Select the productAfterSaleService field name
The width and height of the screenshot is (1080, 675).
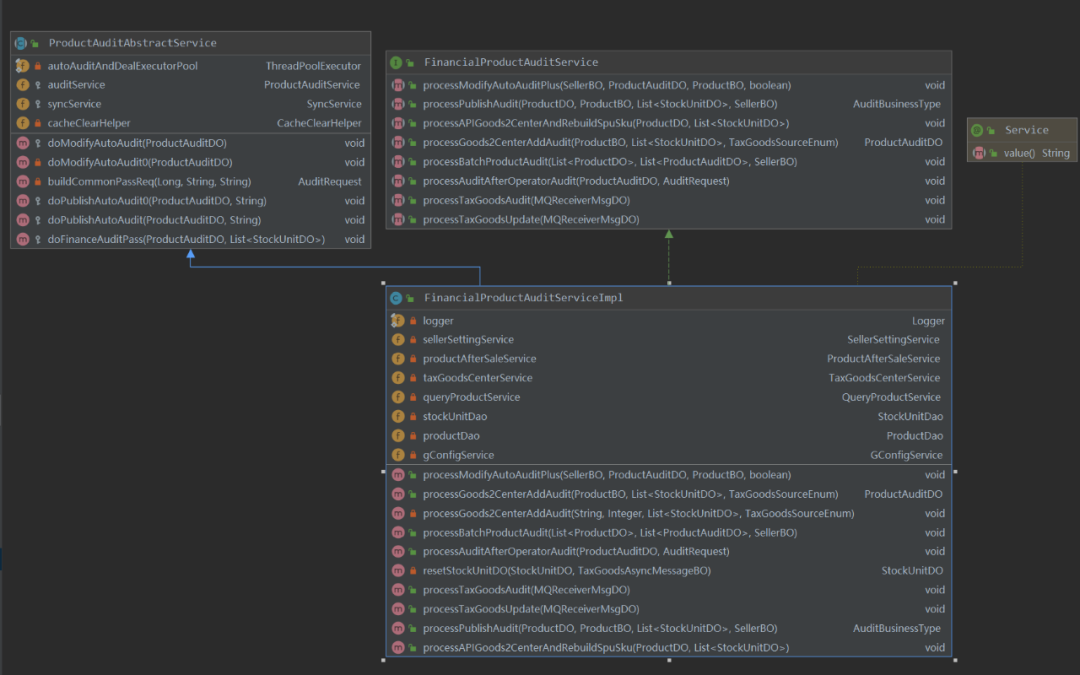[x=479, y=359]
